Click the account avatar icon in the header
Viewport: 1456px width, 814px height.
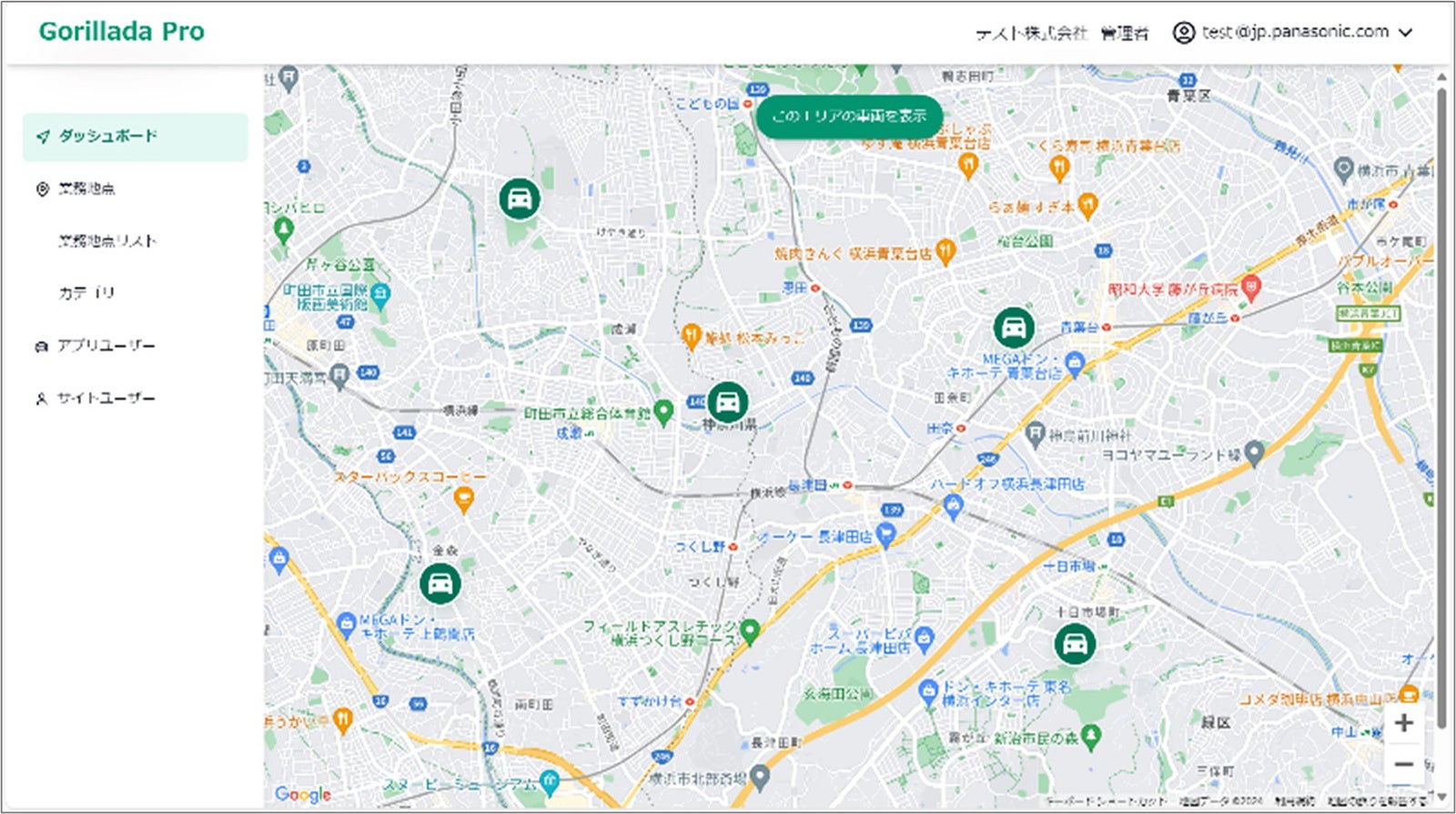(x=1183, y=33)
